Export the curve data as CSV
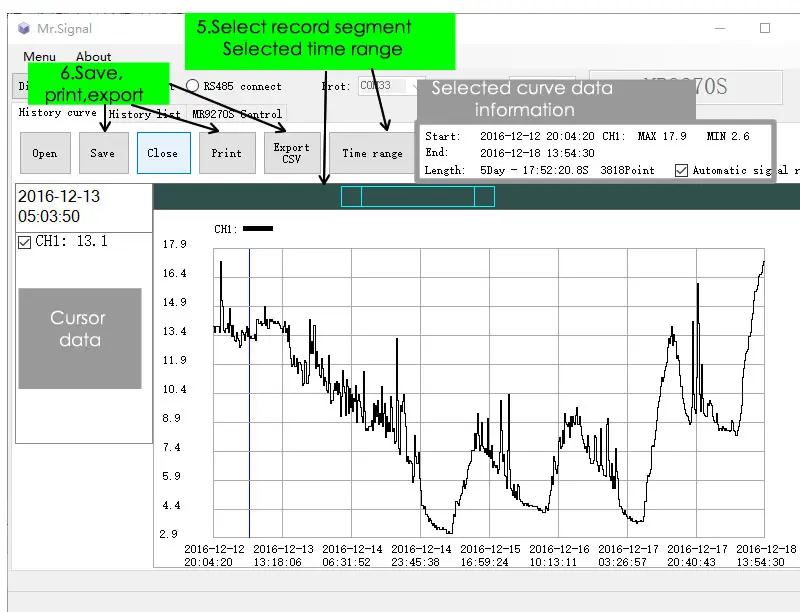 point(292,153)
